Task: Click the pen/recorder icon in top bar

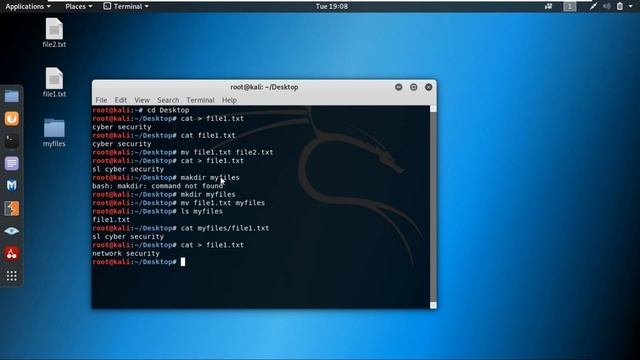Action: pos(593,6)
